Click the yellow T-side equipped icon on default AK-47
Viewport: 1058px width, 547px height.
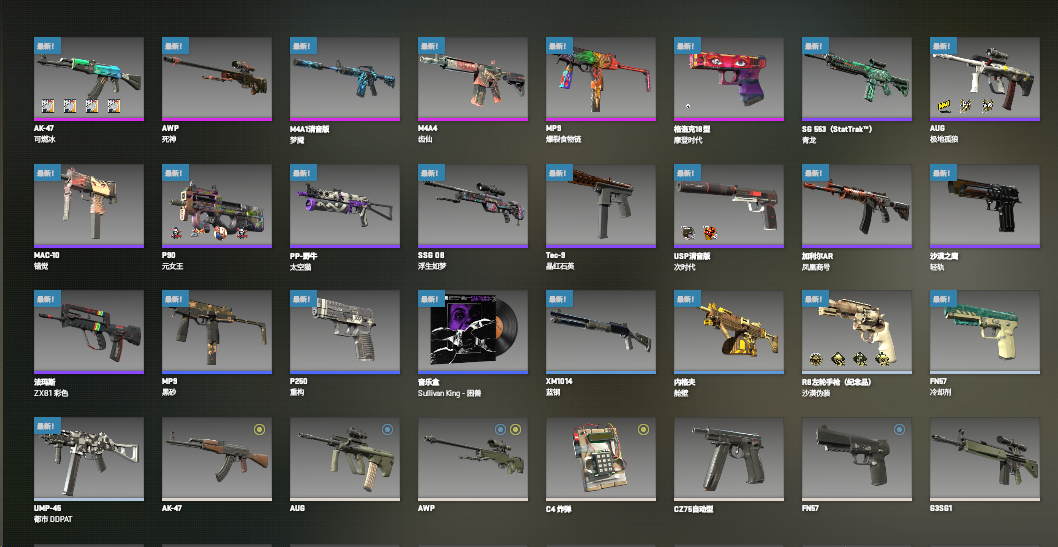[259, 430]
